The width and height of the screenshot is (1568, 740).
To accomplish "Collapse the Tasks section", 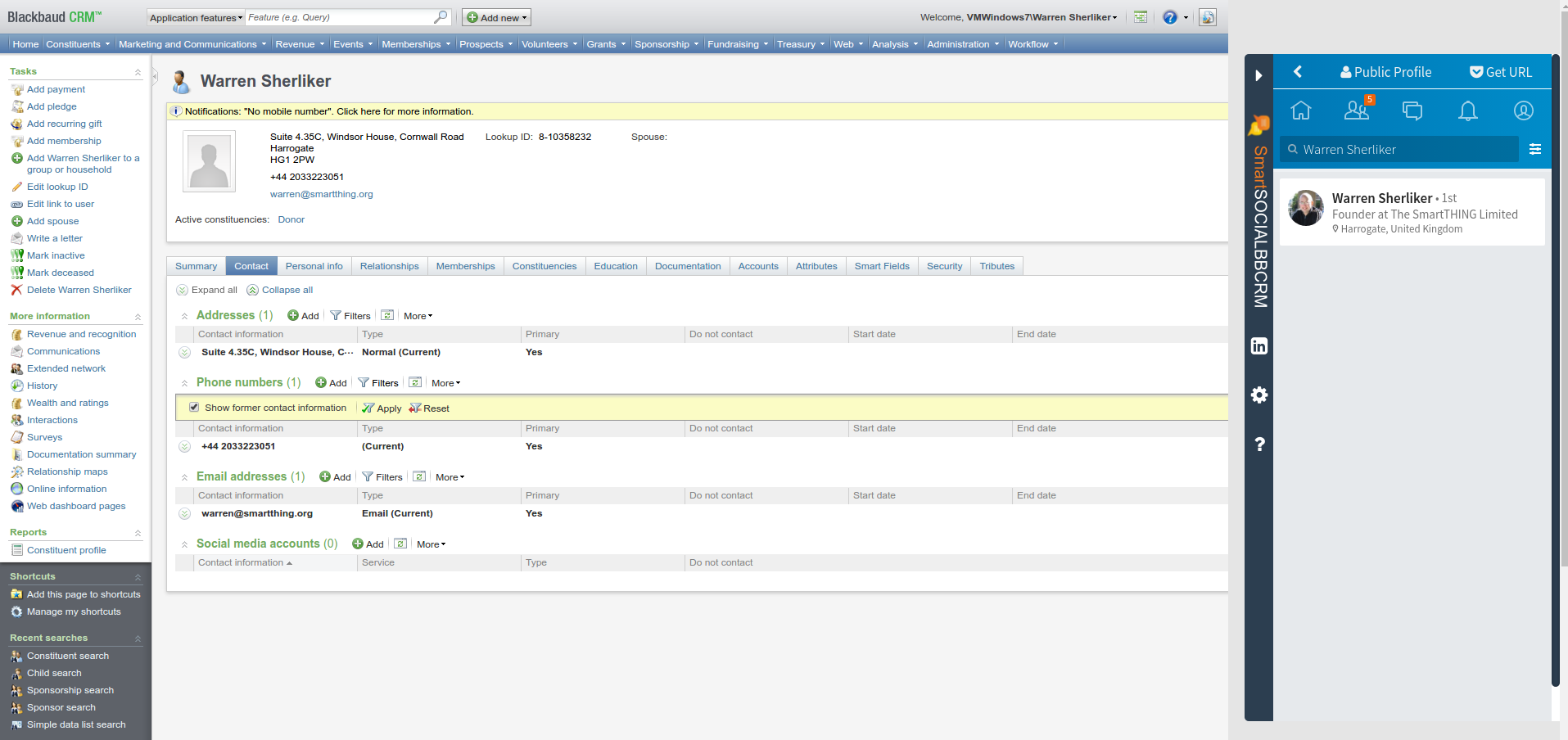I will 138,72.
